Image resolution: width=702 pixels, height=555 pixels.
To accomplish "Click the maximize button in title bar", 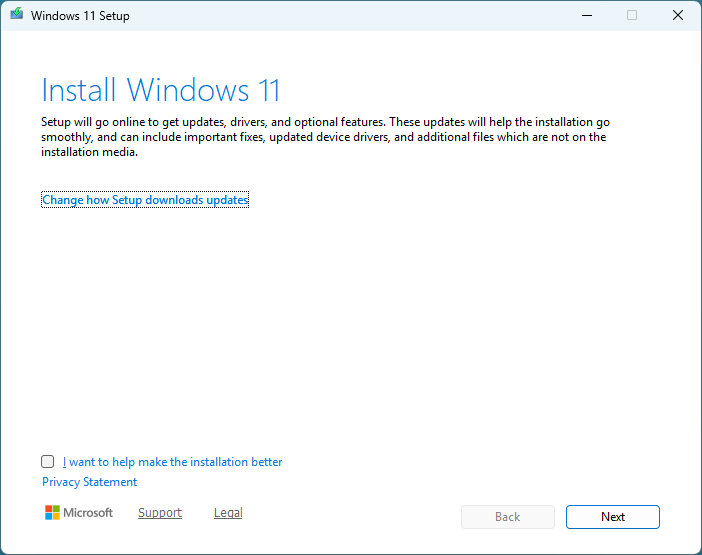I will (632, 15).
